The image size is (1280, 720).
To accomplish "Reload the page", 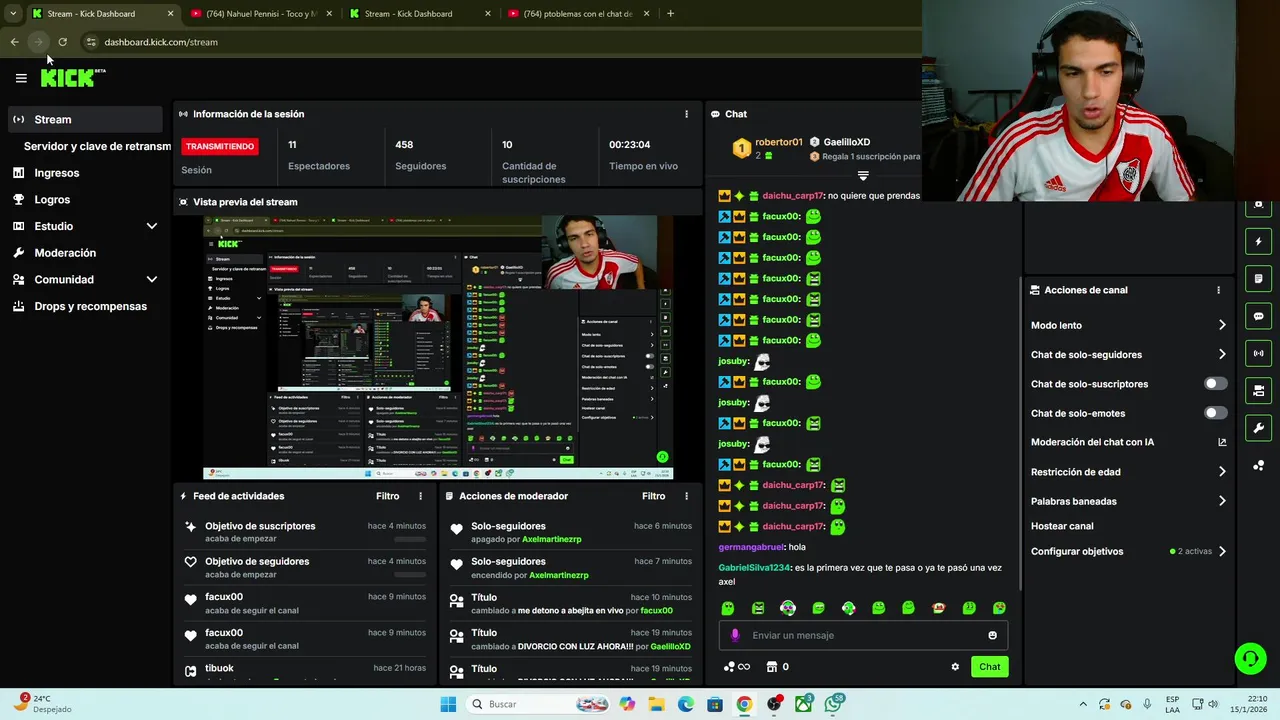I will [62, 42].
